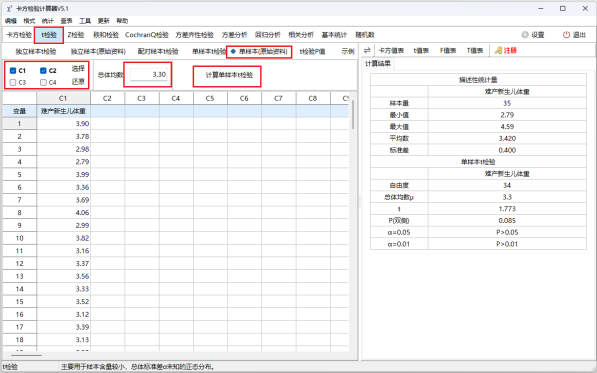Select row header 10 in the data grid
This screenshot has height=373, width=597.
point(19,238)
